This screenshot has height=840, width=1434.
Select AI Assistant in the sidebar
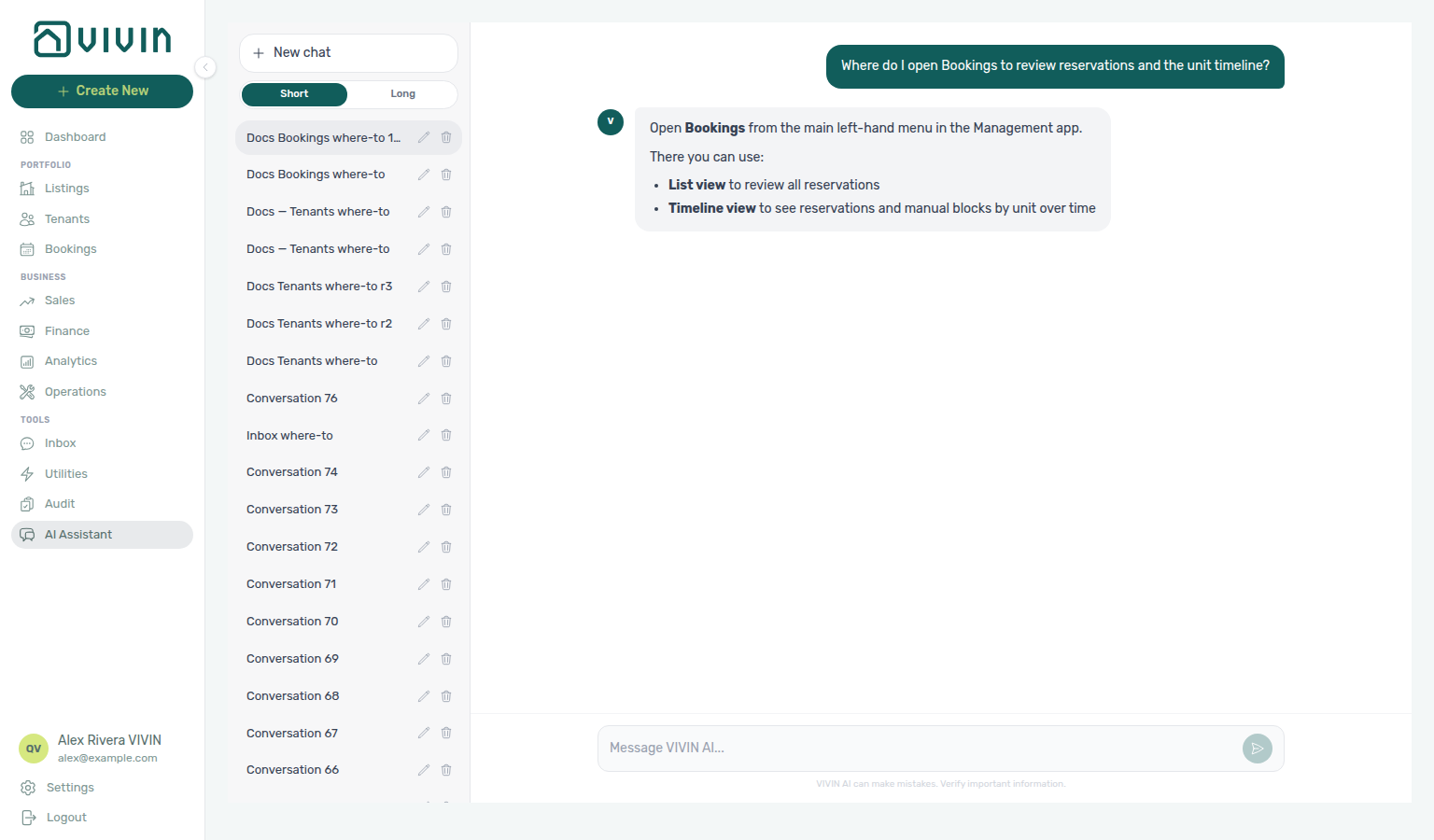[103, 535]
